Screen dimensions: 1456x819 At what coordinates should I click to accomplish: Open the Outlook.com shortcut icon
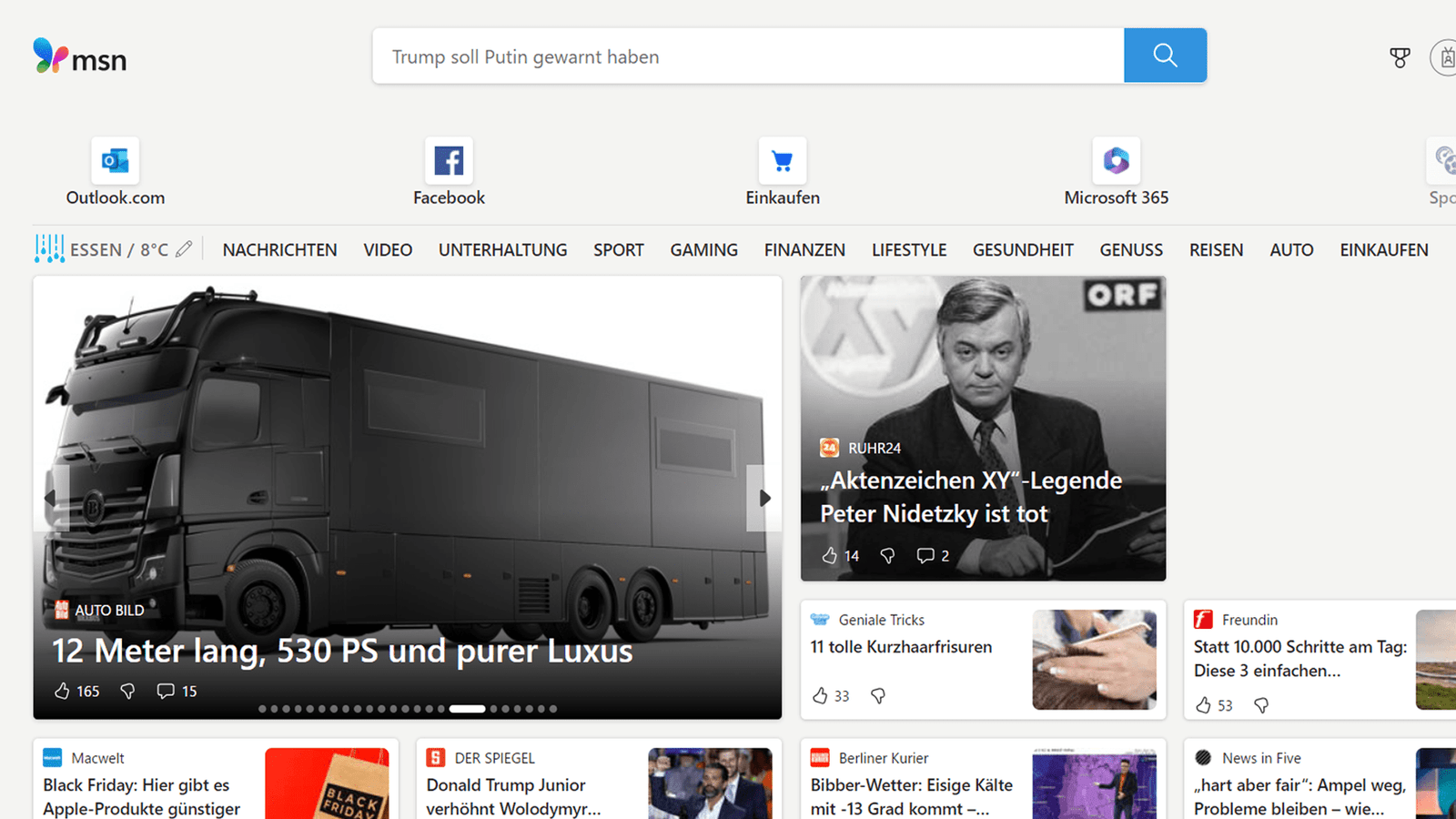pyautogui.click(x=115, y=160)
